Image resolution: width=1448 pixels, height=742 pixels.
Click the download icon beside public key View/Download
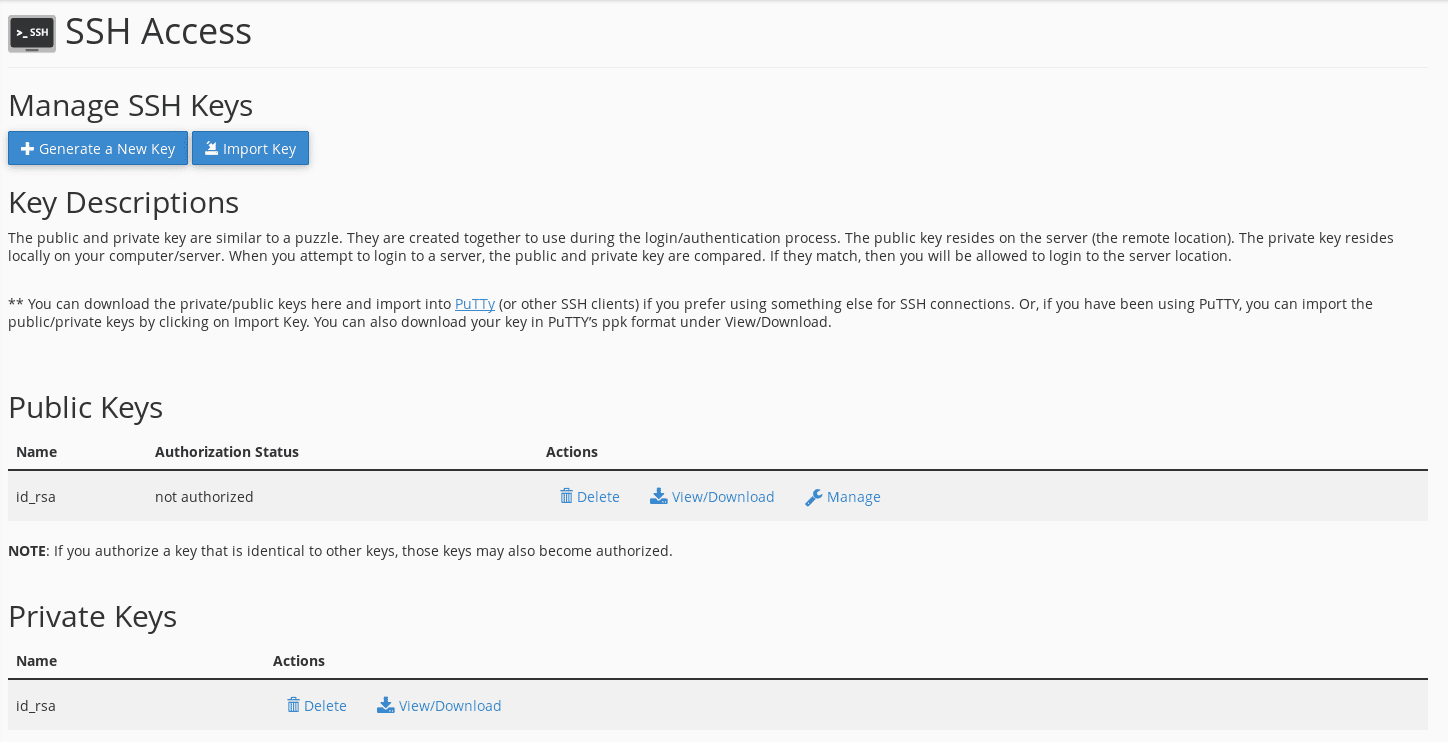[x=659, y=496]
